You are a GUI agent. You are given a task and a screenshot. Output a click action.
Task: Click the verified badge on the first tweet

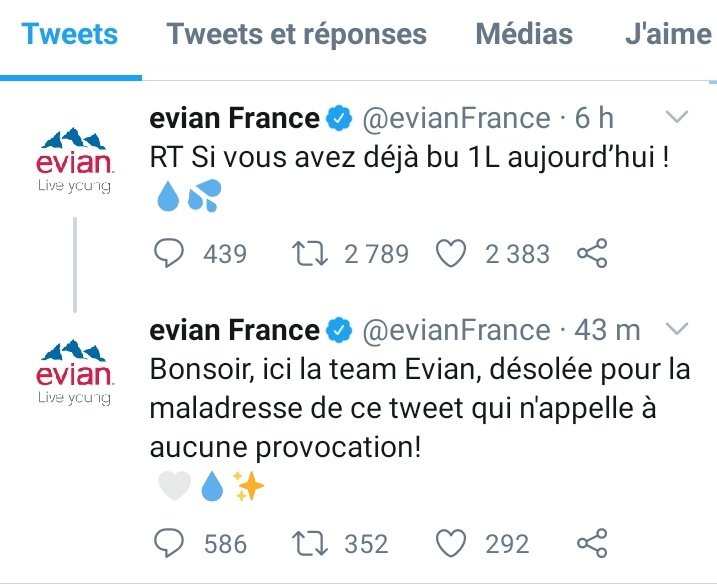tap(340, 119)
